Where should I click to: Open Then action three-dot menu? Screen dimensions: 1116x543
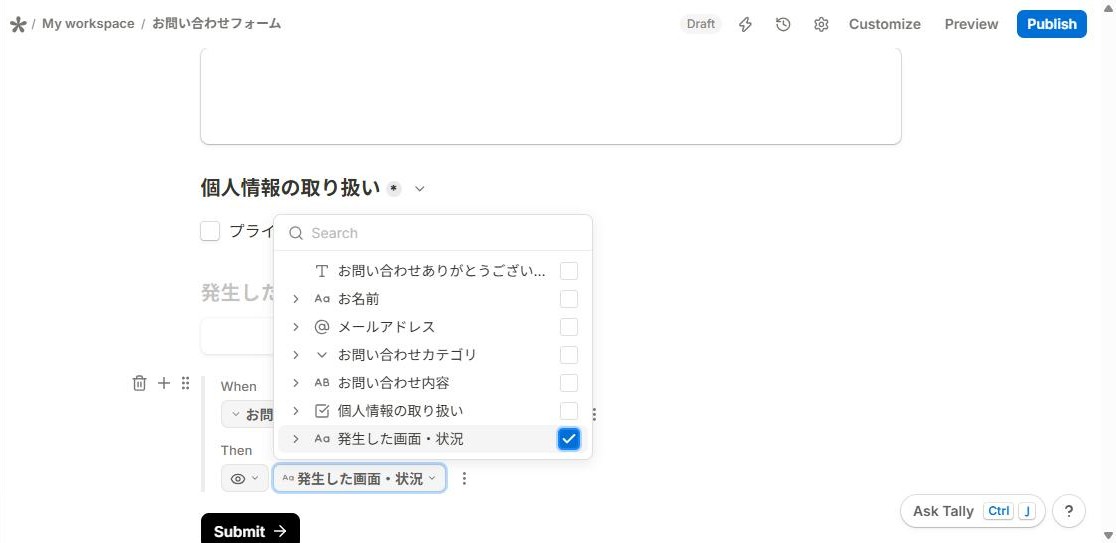(x=464, y=478)
